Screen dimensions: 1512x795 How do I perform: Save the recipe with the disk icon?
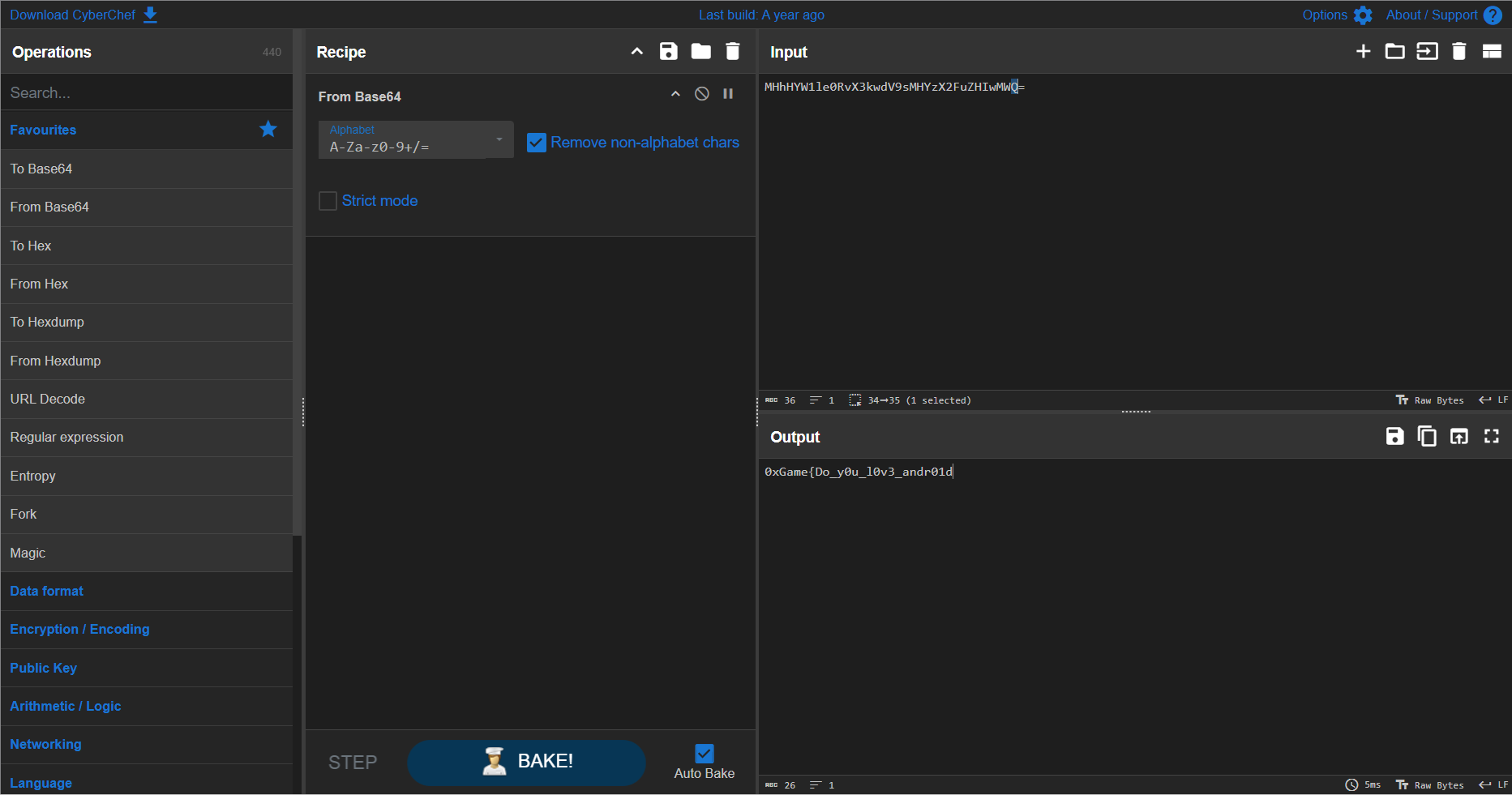click(x=668, y=52)
